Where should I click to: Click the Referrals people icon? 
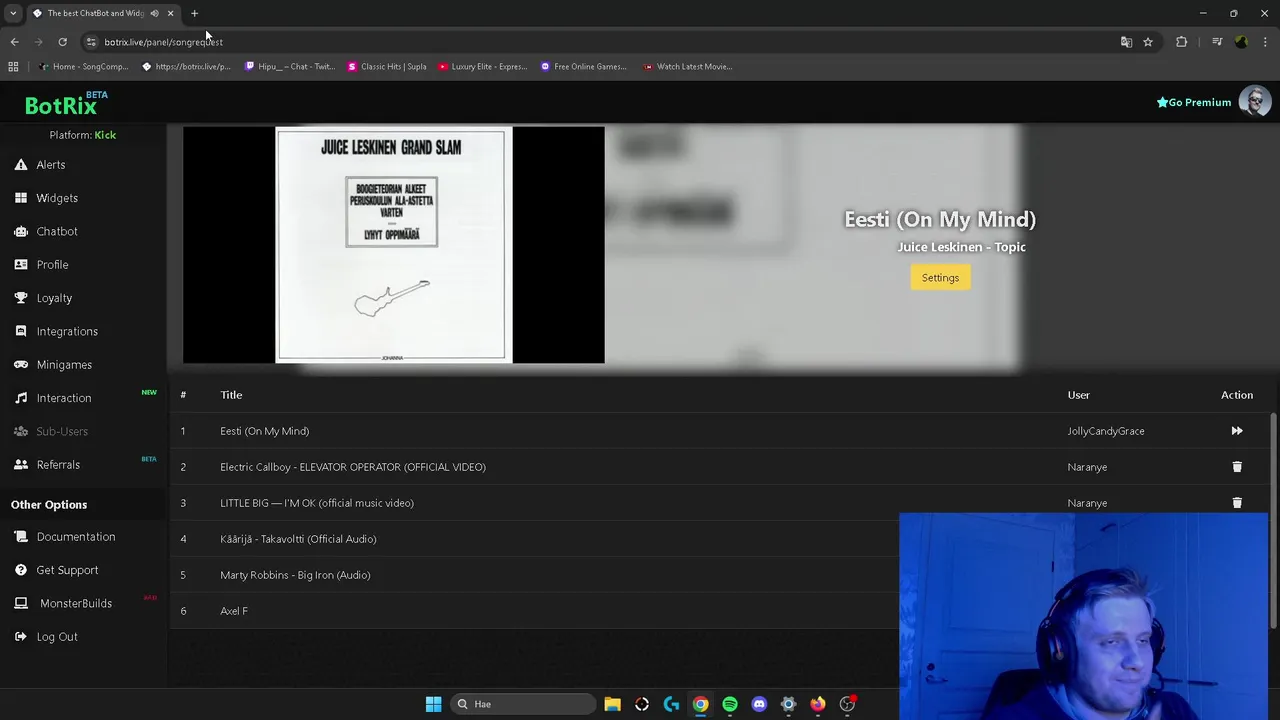[21, 465]
